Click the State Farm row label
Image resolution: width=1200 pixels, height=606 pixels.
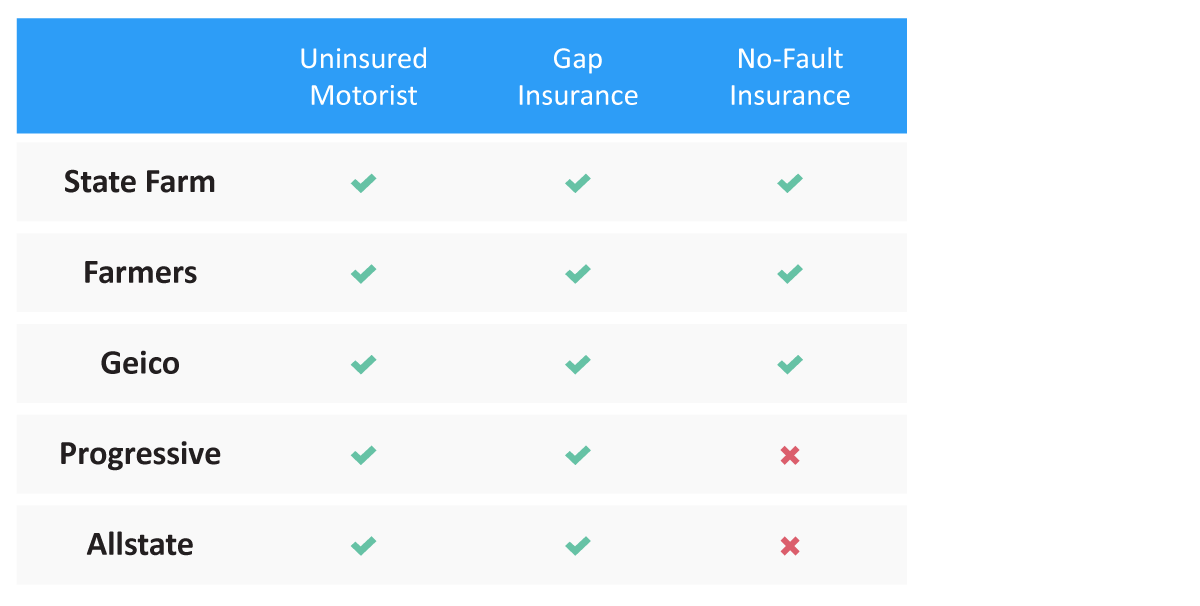pyautogui.click(x=140, y=182)
